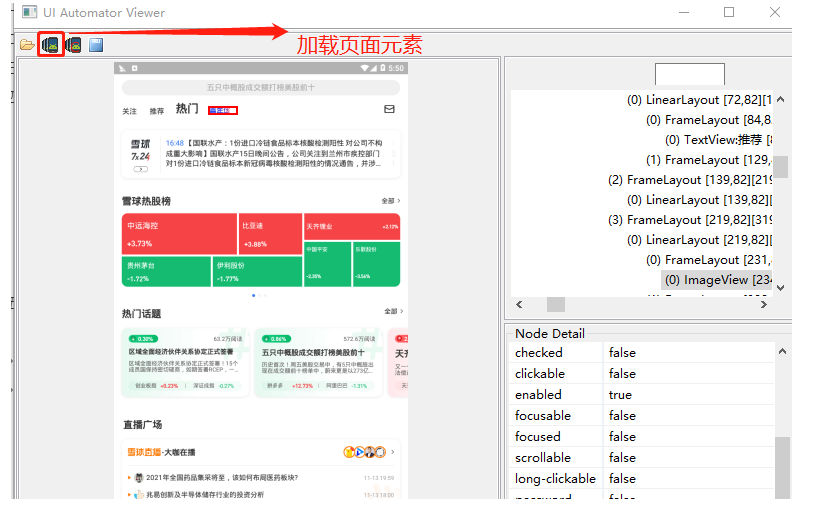The width and height of the screenshot is (830, 510).
Task: Click the mail envelope icon in the phone preview
Action: pyautogui.click(x=389, y=109)
